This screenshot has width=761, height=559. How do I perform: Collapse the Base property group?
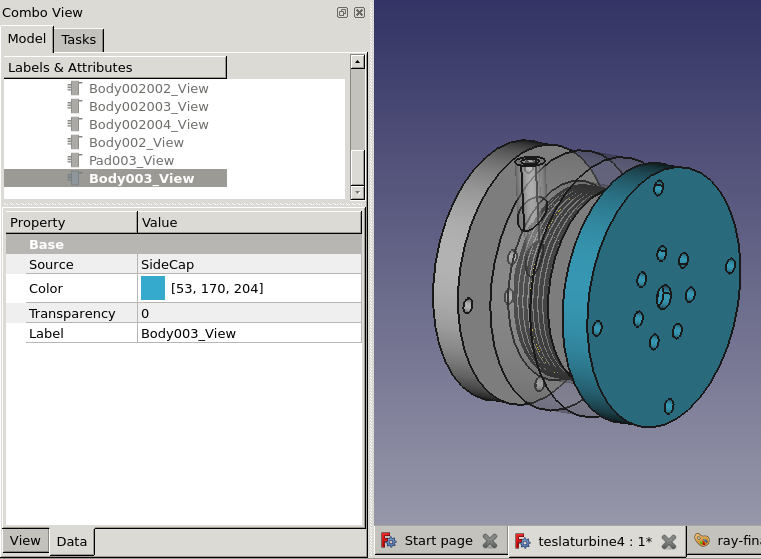click(46, 244)
